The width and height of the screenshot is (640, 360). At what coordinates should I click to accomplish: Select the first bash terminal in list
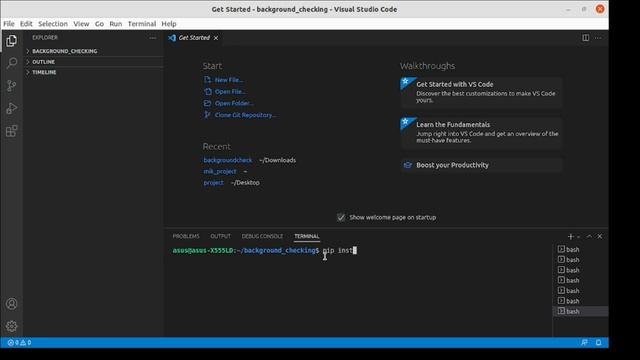(580, 249)
